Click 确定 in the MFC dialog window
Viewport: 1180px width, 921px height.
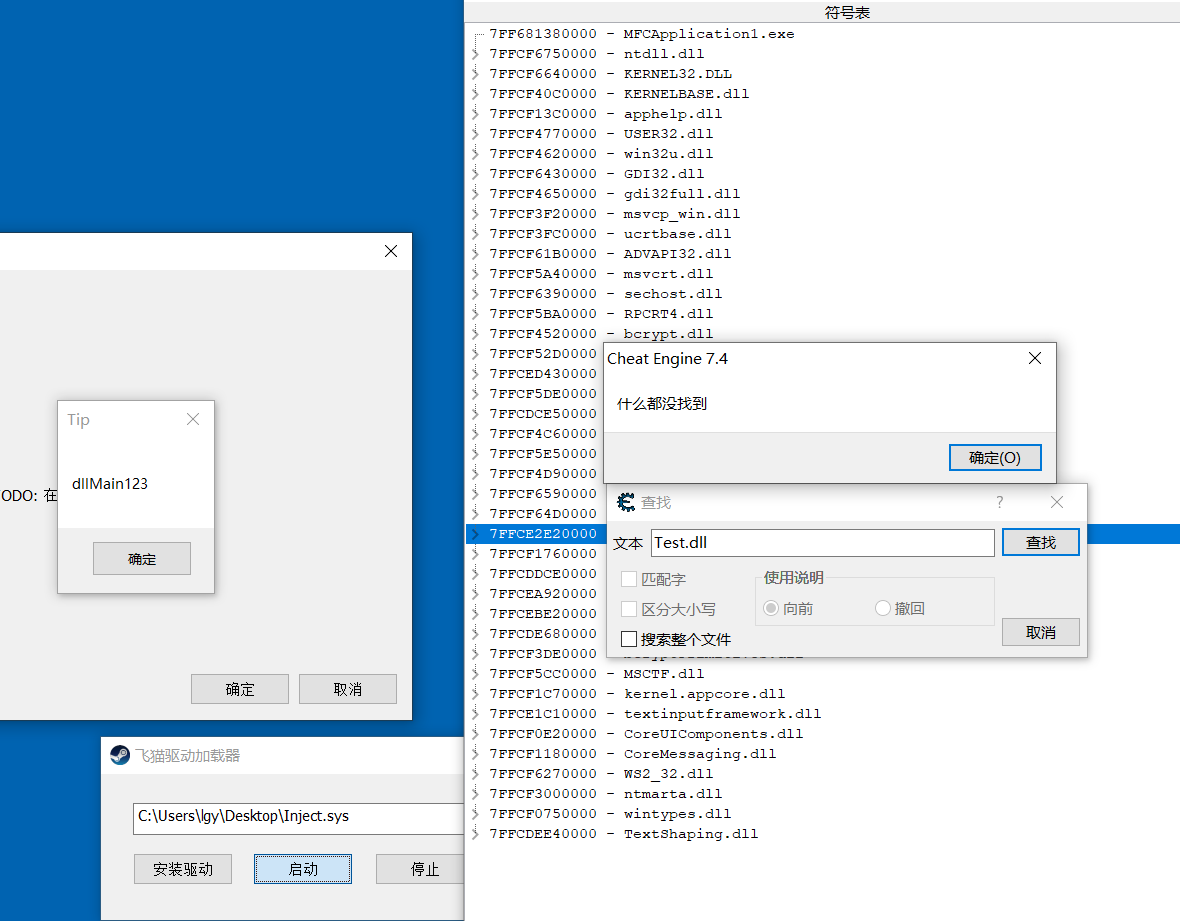tap(240, 689)
